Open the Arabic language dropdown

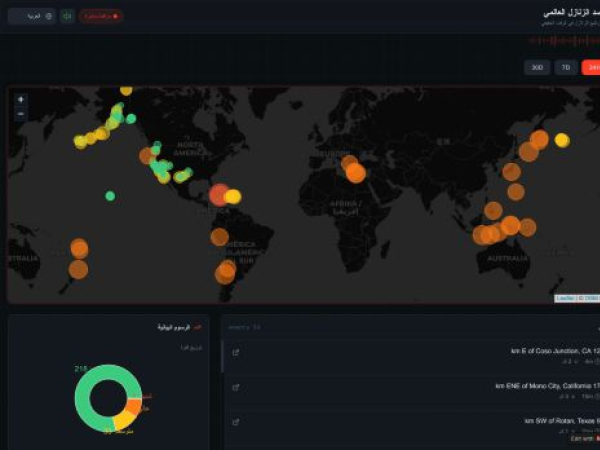coord(32,16)
